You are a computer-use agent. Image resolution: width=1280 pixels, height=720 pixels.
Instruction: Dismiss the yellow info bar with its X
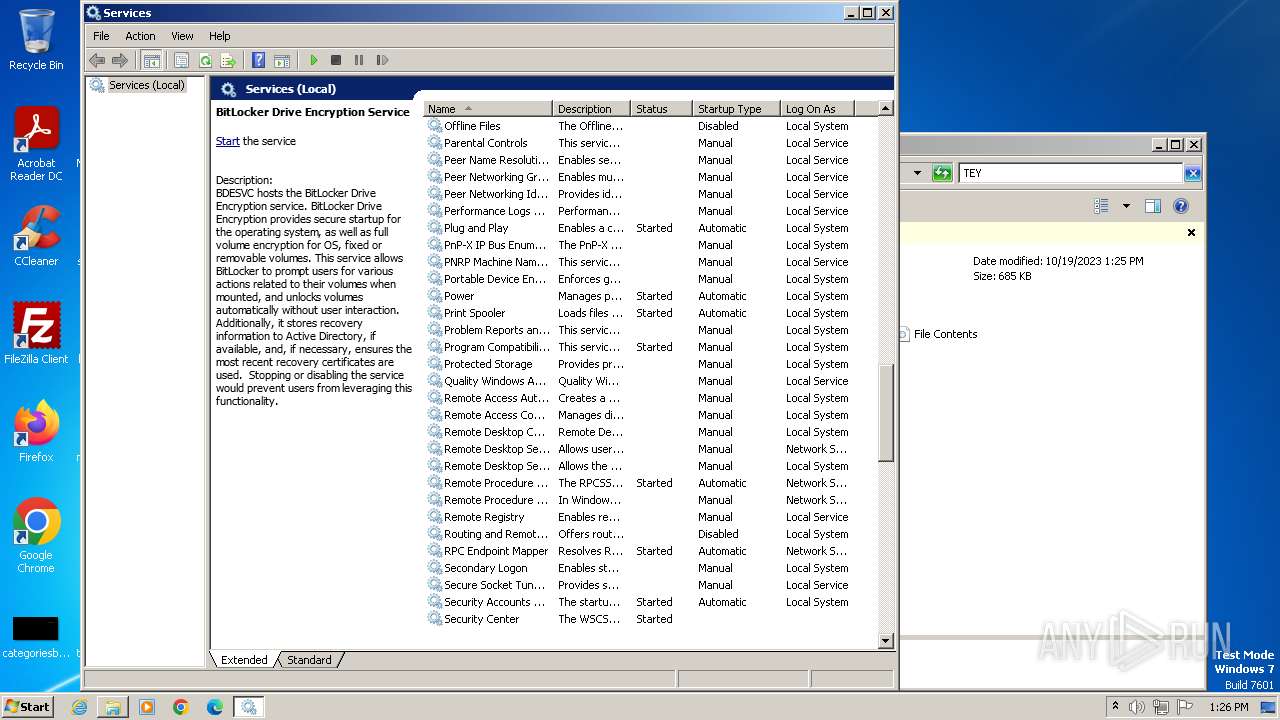1191,232
